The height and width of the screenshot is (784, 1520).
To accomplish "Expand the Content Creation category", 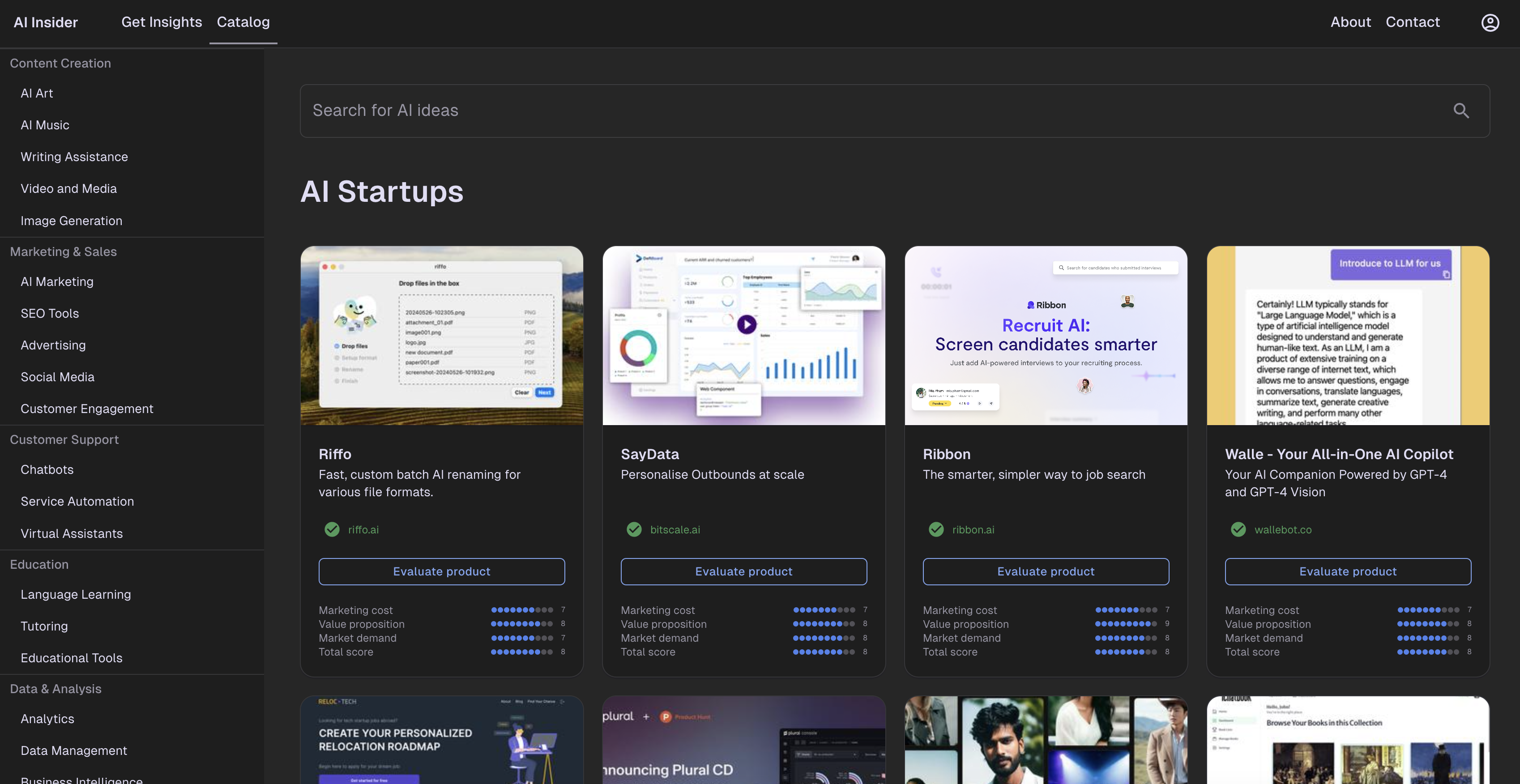I will [60, 63].
